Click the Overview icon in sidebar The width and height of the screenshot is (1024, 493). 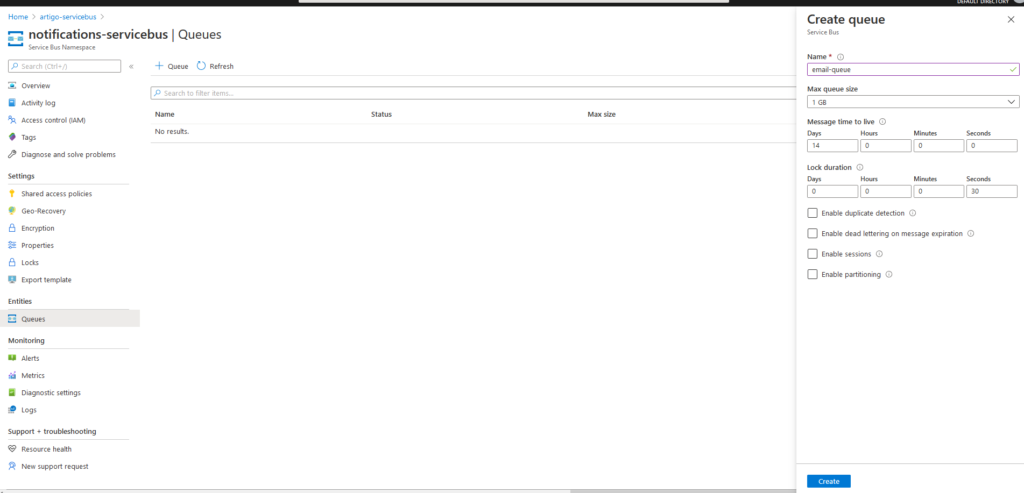point(12,86)
